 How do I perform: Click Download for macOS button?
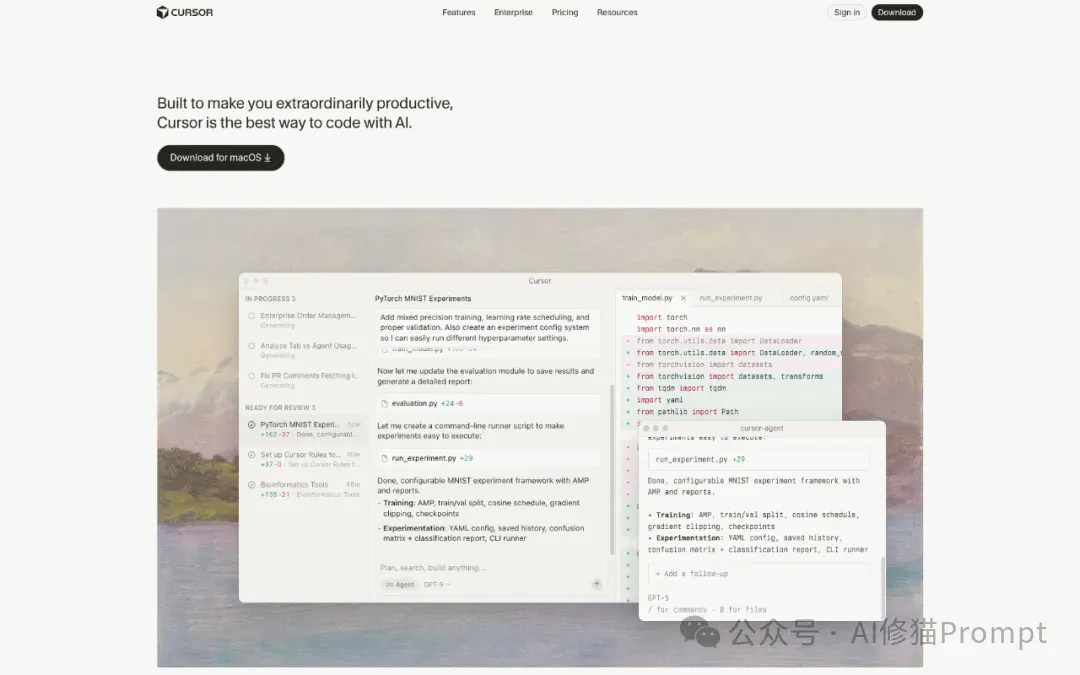[x=220, y=158]
